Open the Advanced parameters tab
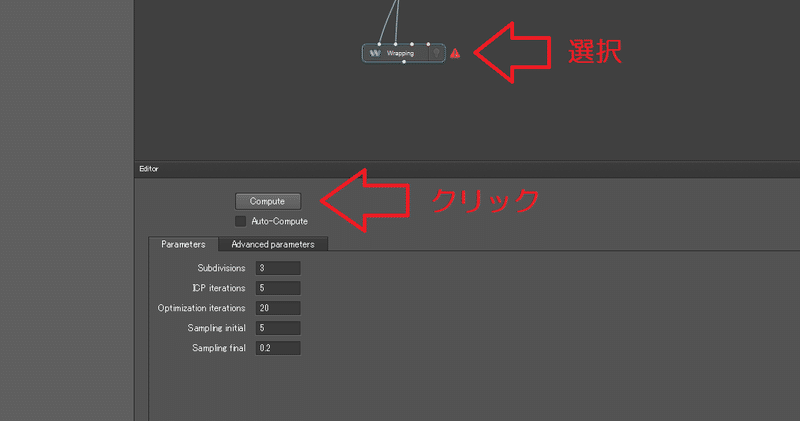Viewport: 800px width, 421px height. coord(273,244)
